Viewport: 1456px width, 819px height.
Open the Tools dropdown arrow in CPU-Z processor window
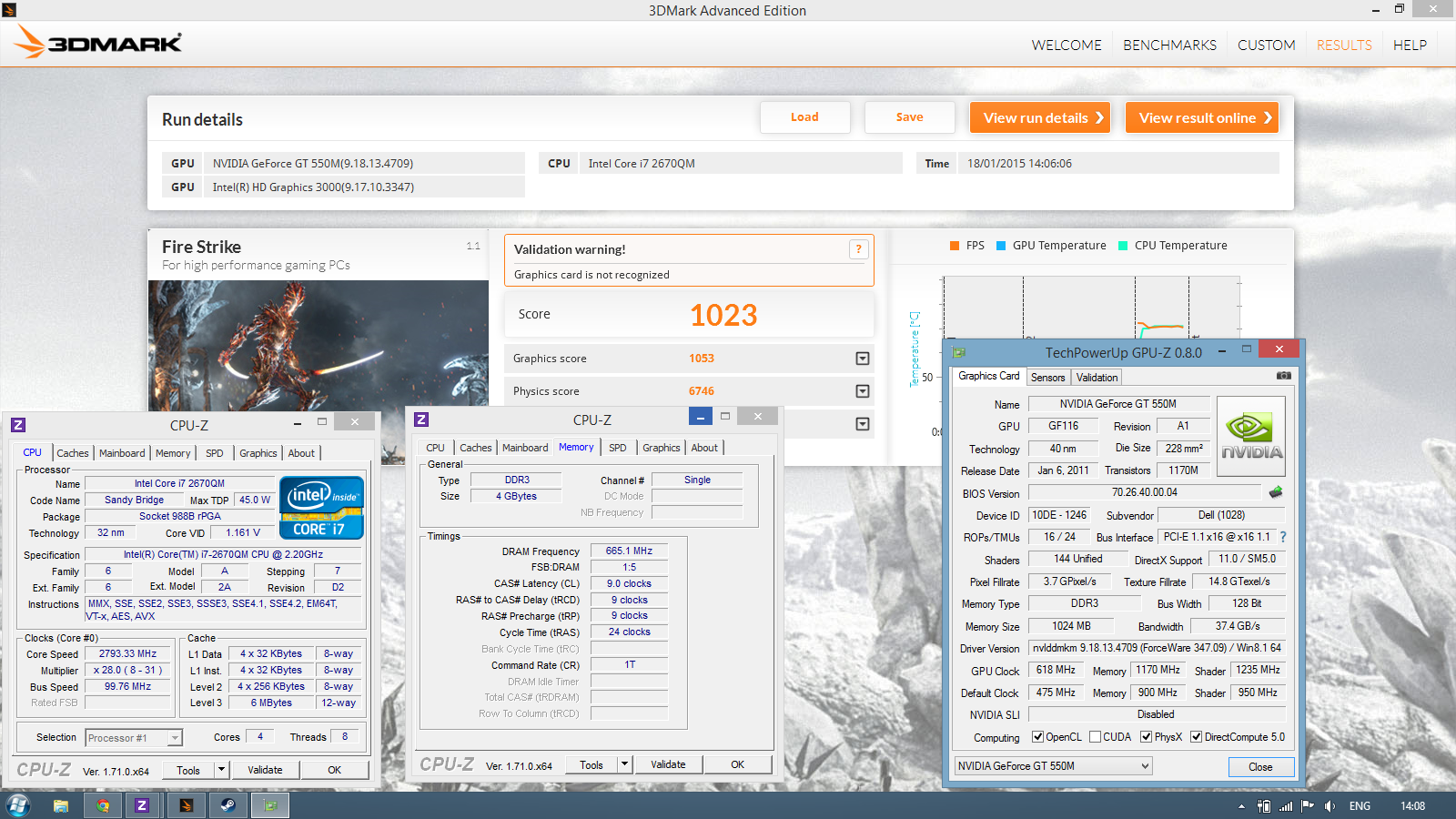coord(220,770)
